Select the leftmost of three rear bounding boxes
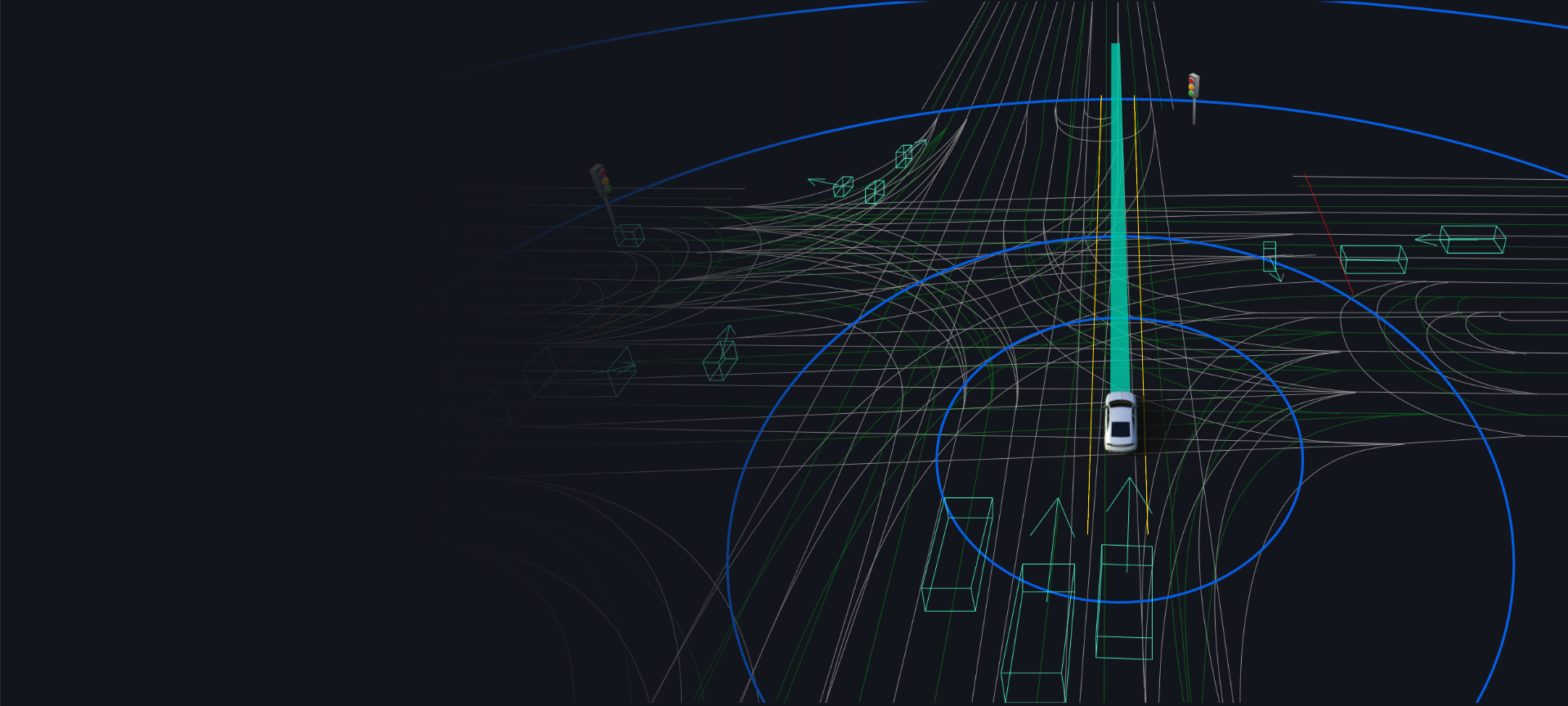 957,554
